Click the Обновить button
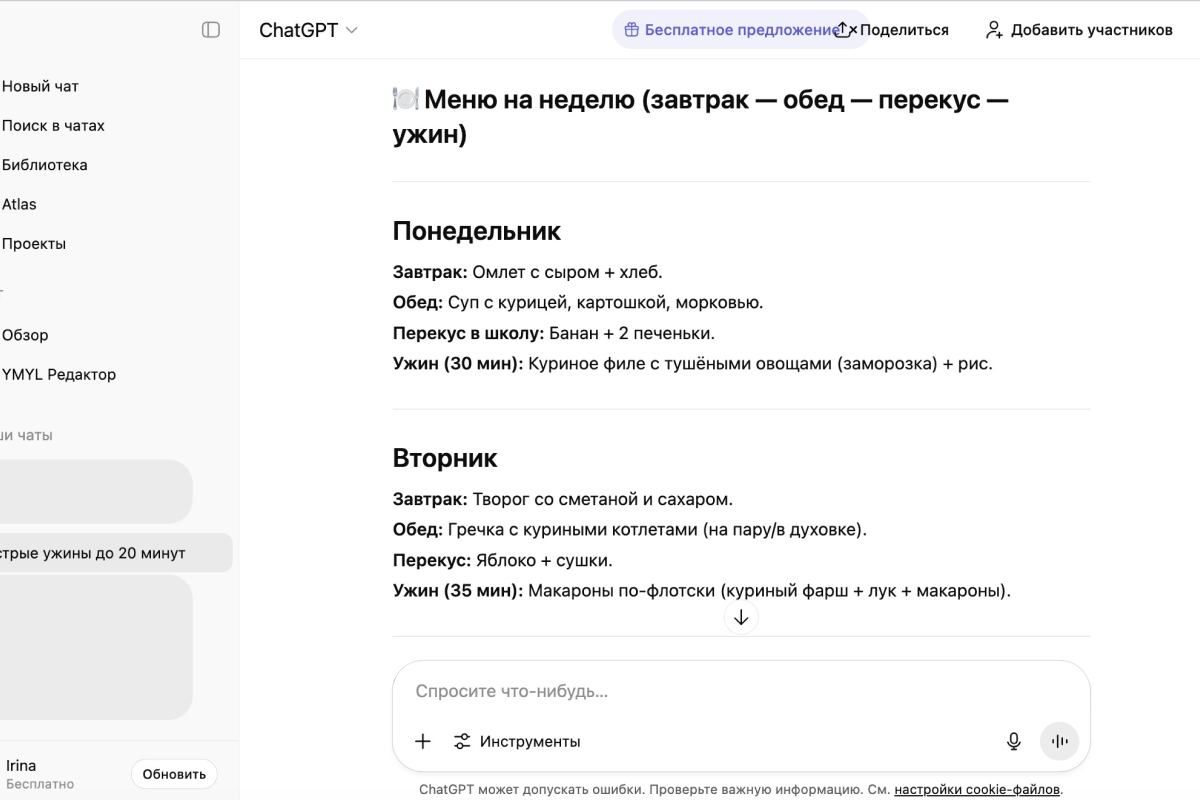Viewport: 1200px width, 800px height. click(x=174, y=773)
